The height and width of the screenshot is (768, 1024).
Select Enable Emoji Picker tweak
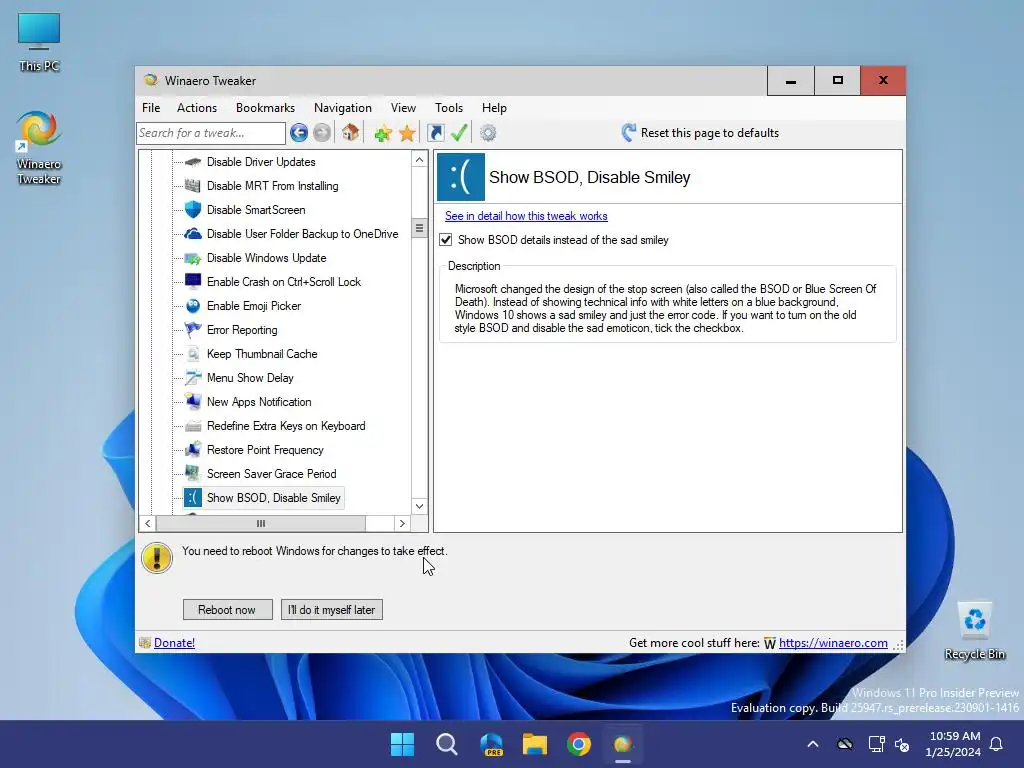click(254, 306)
